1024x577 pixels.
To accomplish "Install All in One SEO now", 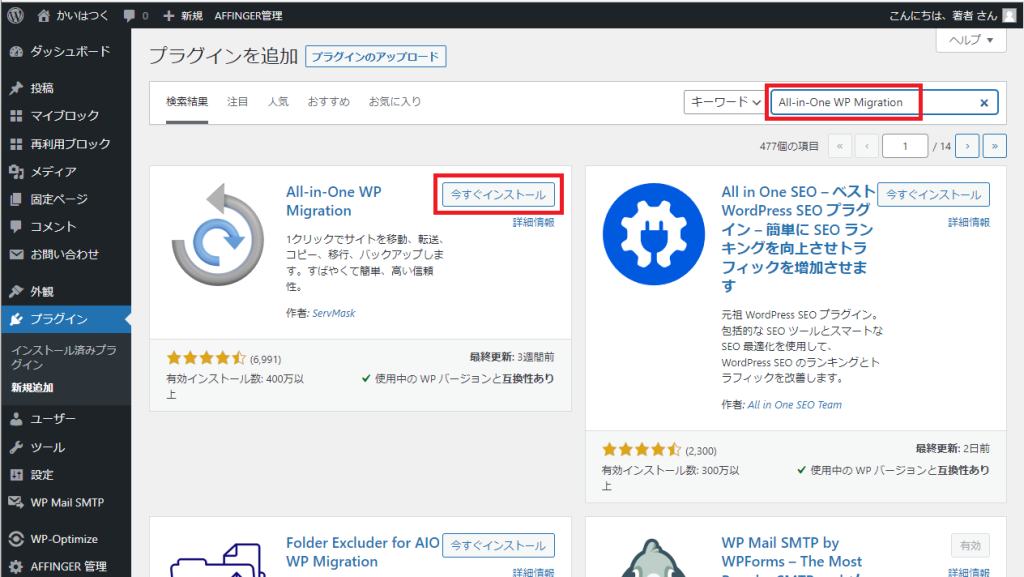I will pos(933,195).
